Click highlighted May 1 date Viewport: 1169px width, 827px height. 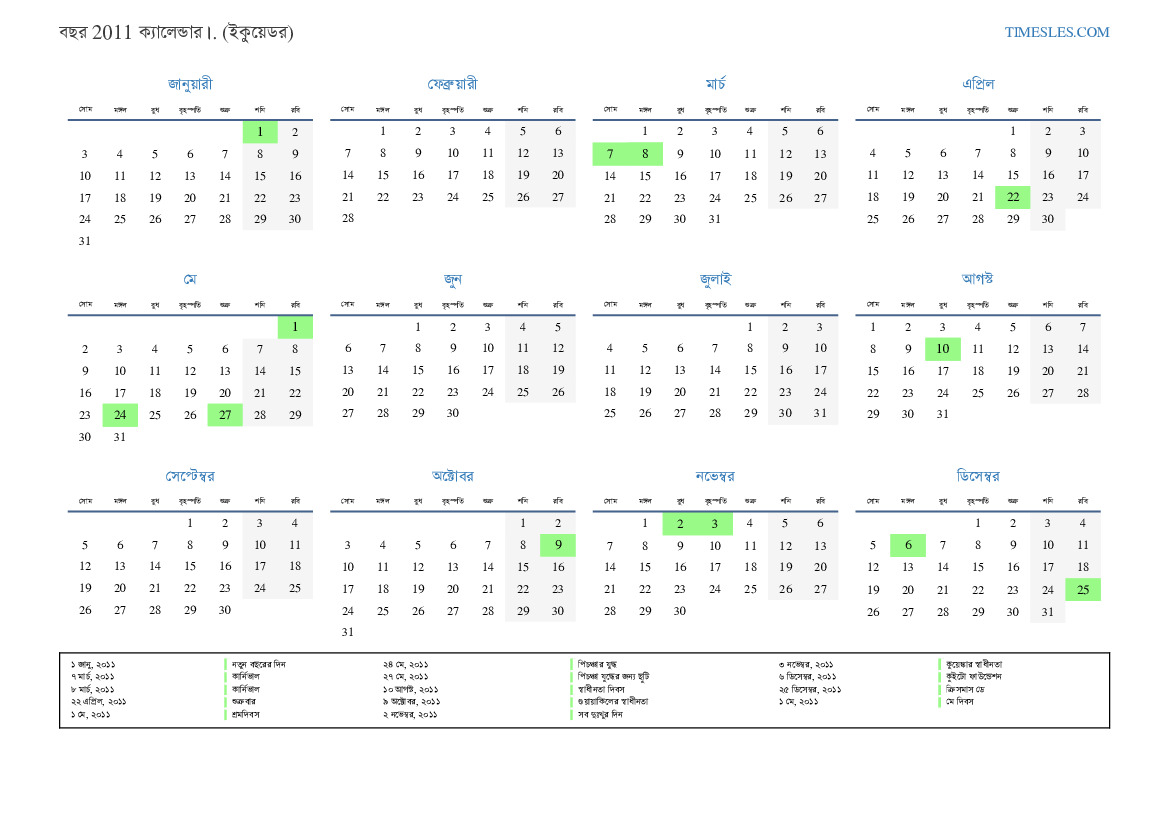[295, 328]
